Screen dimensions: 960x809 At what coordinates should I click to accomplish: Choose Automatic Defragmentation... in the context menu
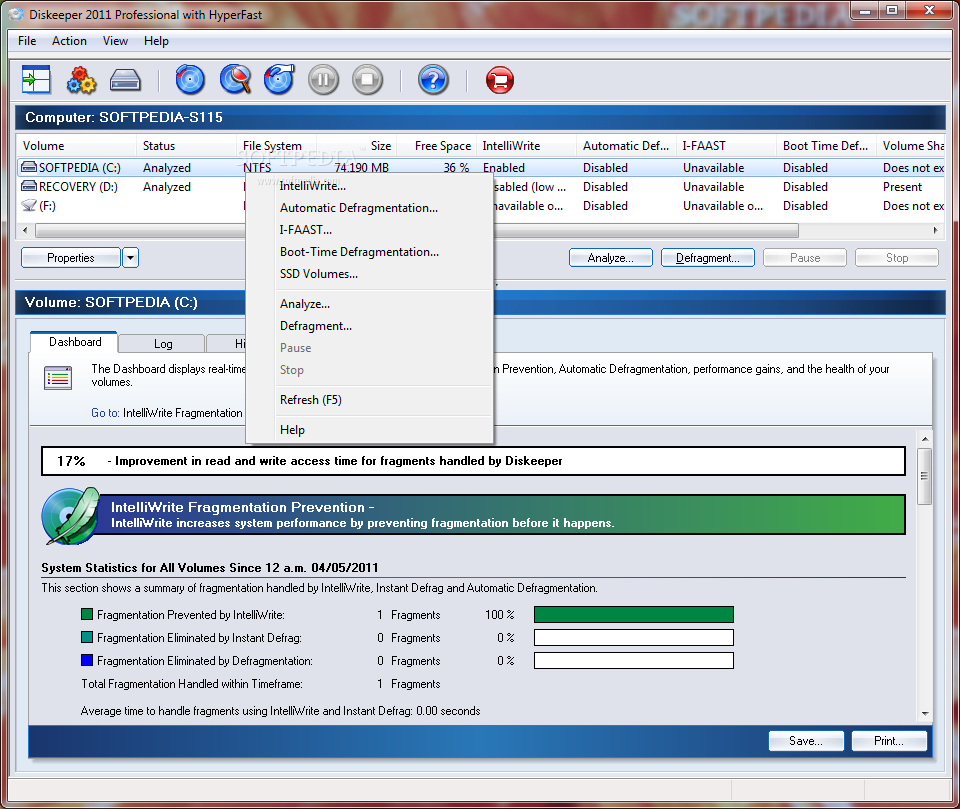(x=369, y=208)
